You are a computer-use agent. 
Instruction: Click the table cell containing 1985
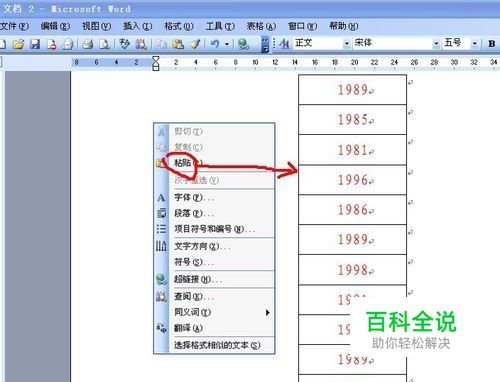click(352, 120)
